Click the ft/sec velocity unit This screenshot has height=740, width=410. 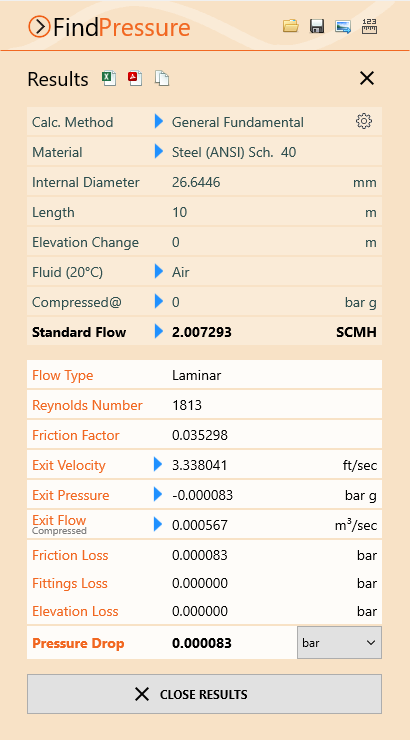(x=360, y=466)
